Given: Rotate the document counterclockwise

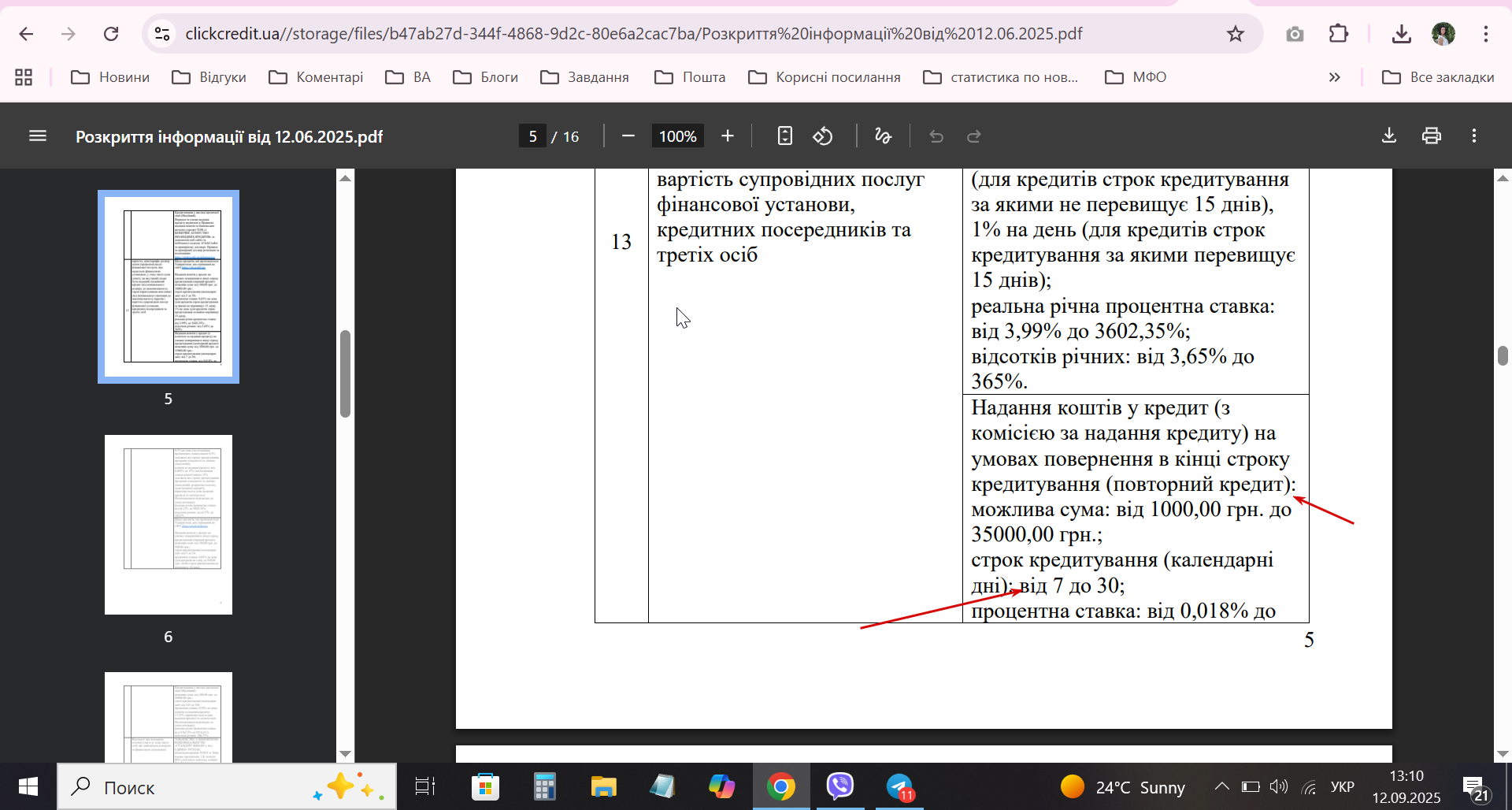Looking at the screenshot, I should pyautogui.click(x=823, y=136).
